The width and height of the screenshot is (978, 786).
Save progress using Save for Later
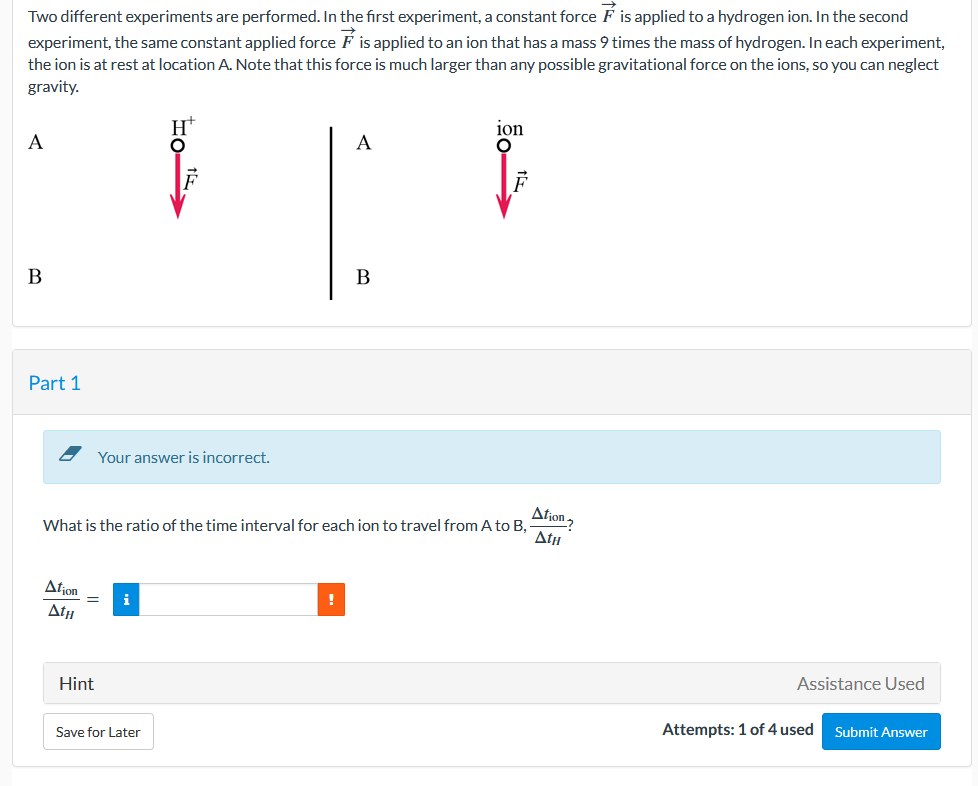pyautogui.click(x=97, y=731)
